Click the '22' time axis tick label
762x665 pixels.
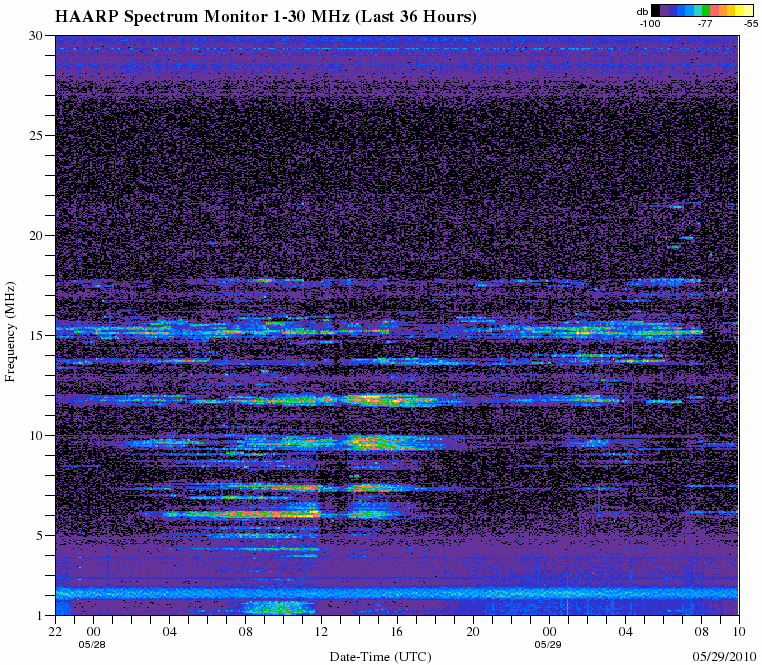click(55, 631)
